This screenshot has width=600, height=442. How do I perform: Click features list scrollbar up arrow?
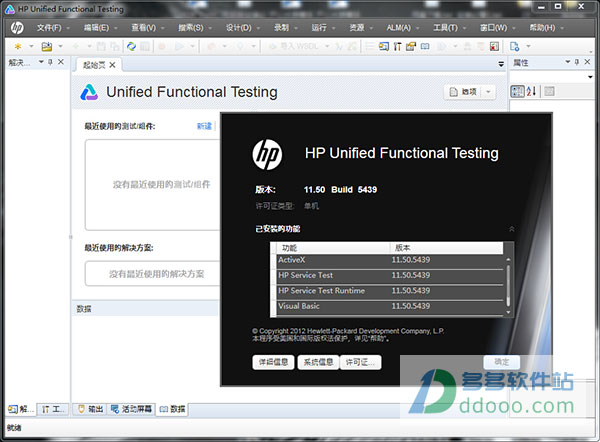[508, 259]
